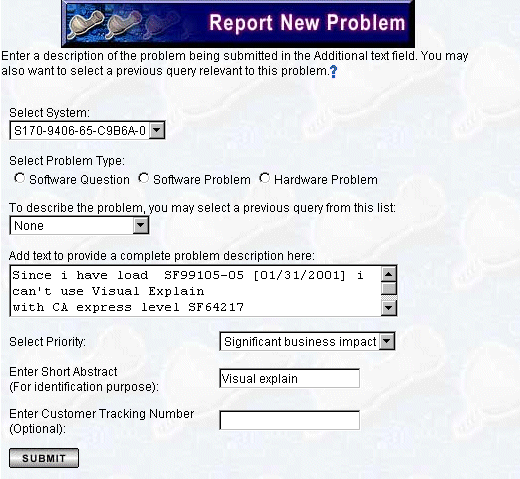Click the scroll up arrow in description box
This screenshot has width=520, height=479.
(x=389, y=274)
